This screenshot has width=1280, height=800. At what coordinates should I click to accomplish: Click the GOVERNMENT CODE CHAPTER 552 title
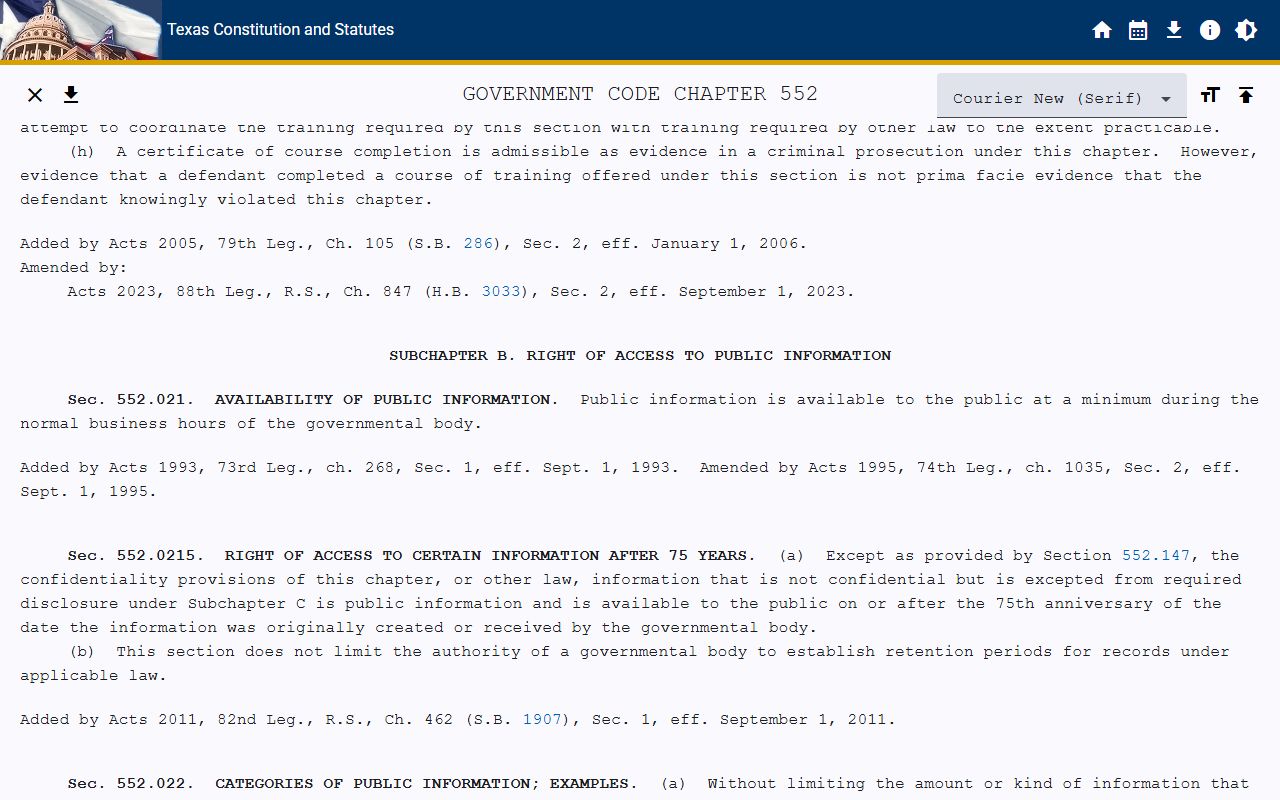coord(640,94)
